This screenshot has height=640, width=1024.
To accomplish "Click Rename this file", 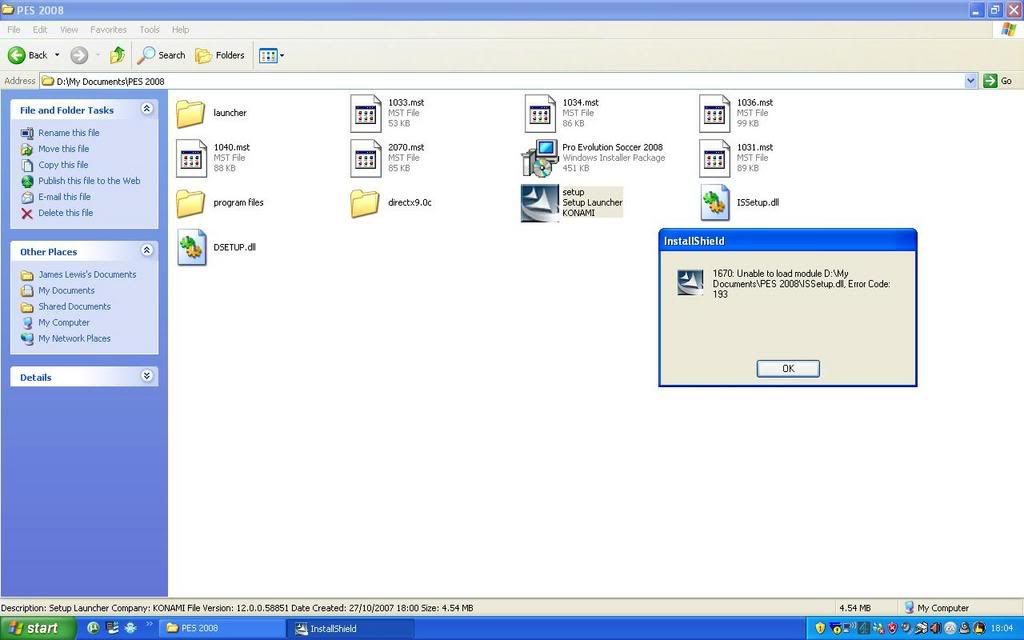I will [69, 133].
